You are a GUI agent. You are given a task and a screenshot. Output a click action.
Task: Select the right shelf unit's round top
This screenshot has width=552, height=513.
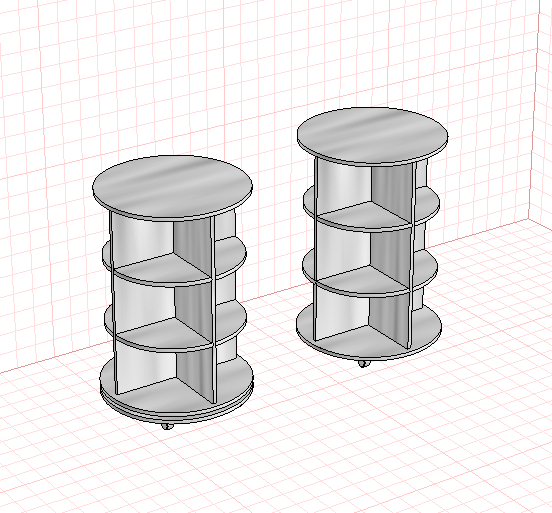[372, 135]
